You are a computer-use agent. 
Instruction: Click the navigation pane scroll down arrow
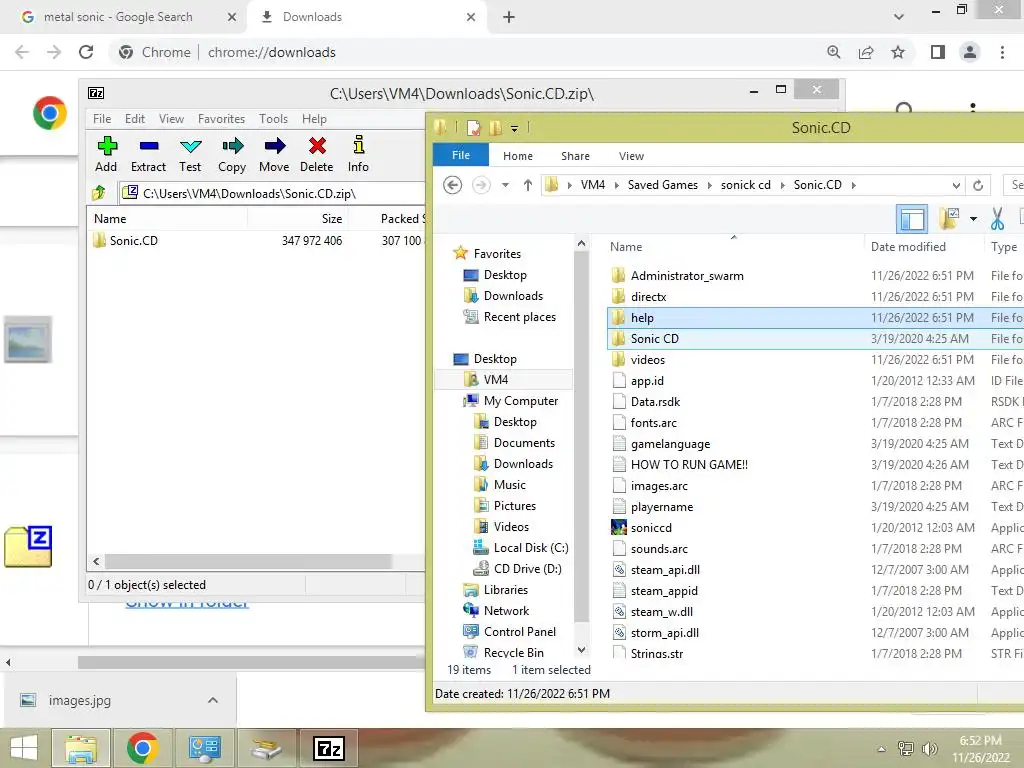tap(581, 650)
